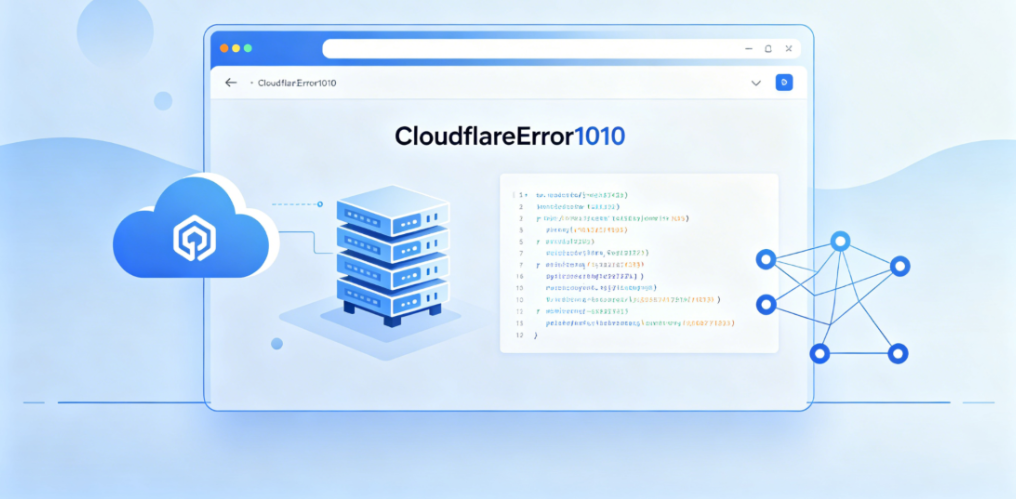The height and width of the screenshot is (499, 1016).
Task: Click the green traffic-light dot
Action: click(248, 49)
